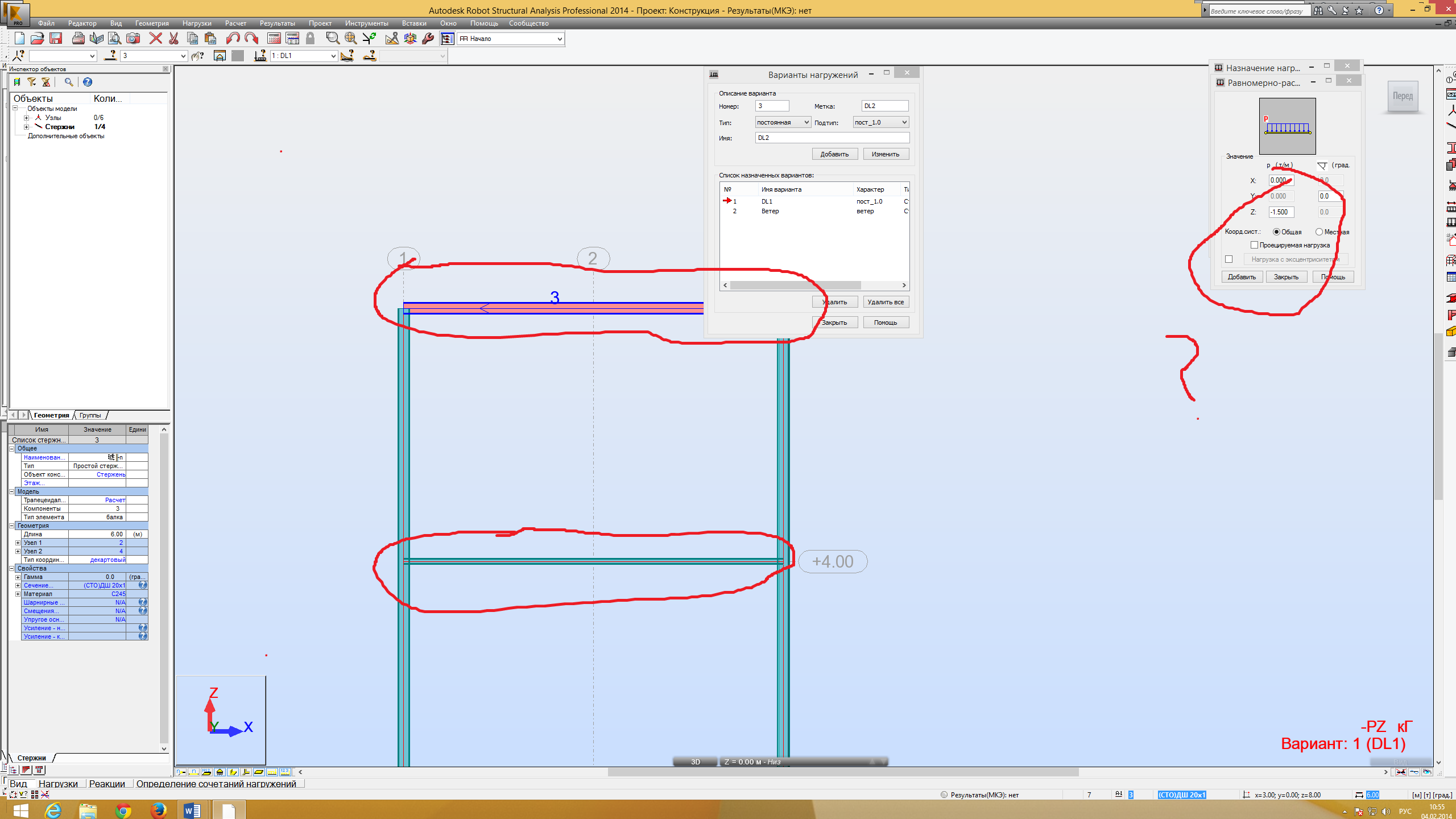Click the Print icon in toolbar
The width and height of the screenshot is (1456, 819).
[x=78, y=38]
